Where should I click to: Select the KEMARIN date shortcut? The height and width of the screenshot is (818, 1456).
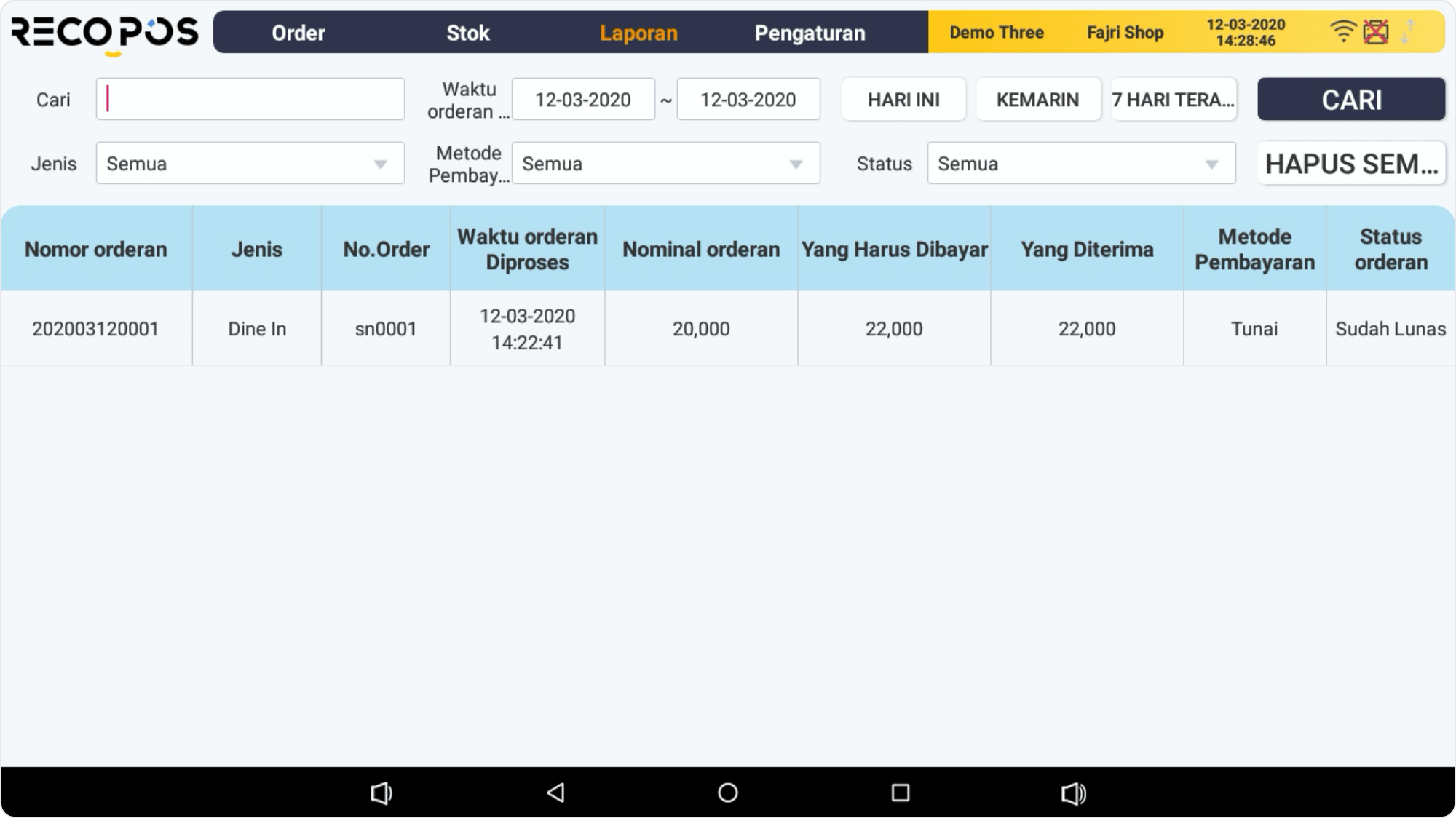tap(1037, 100)
